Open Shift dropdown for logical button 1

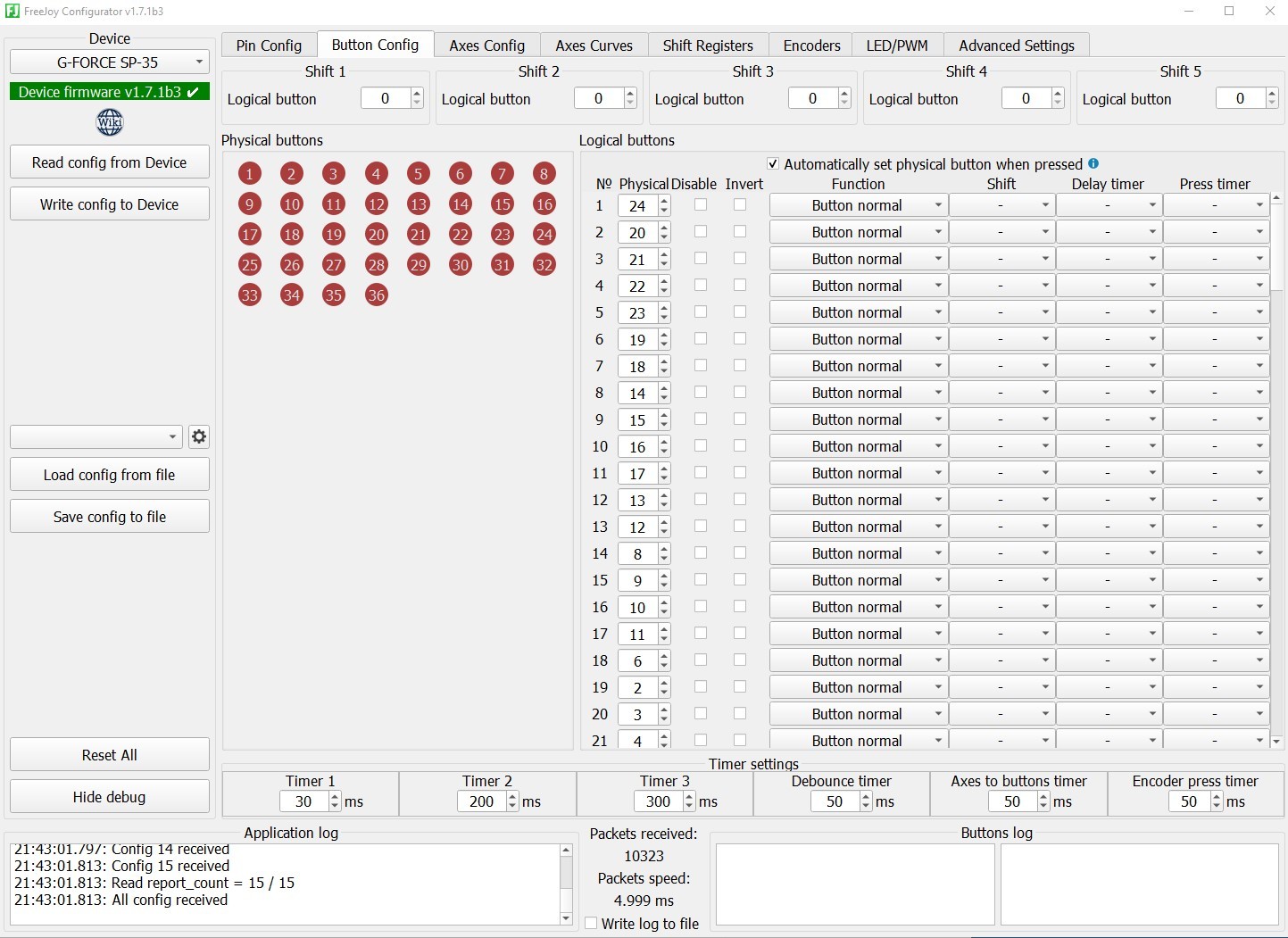(x=1001, y=205)
